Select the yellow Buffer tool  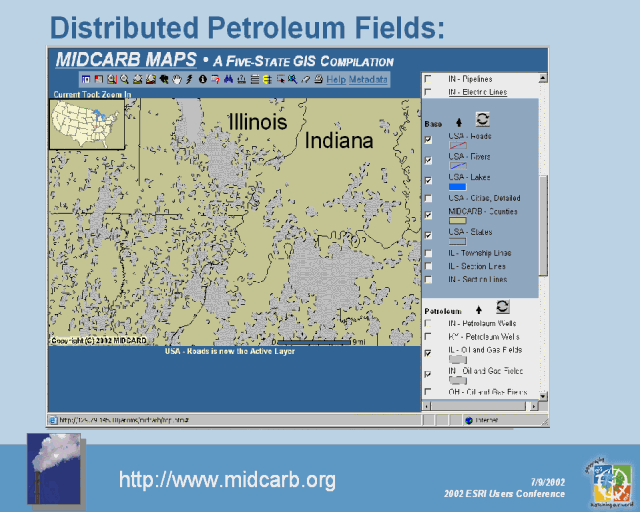267,79
